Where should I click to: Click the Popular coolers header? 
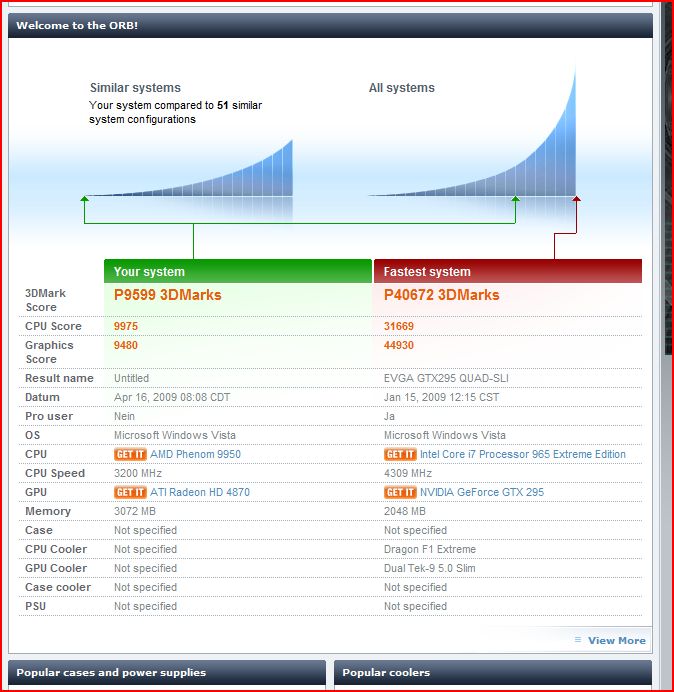coord(493,673)
